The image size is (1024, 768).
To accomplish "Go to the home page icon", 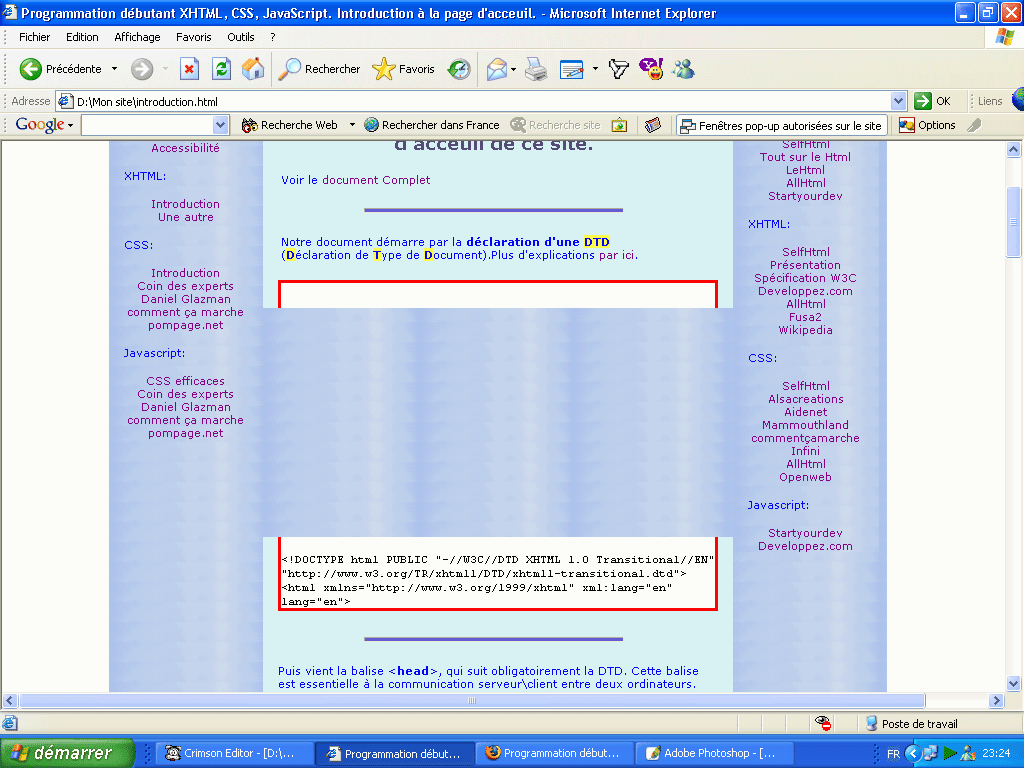I will point(253,69).
